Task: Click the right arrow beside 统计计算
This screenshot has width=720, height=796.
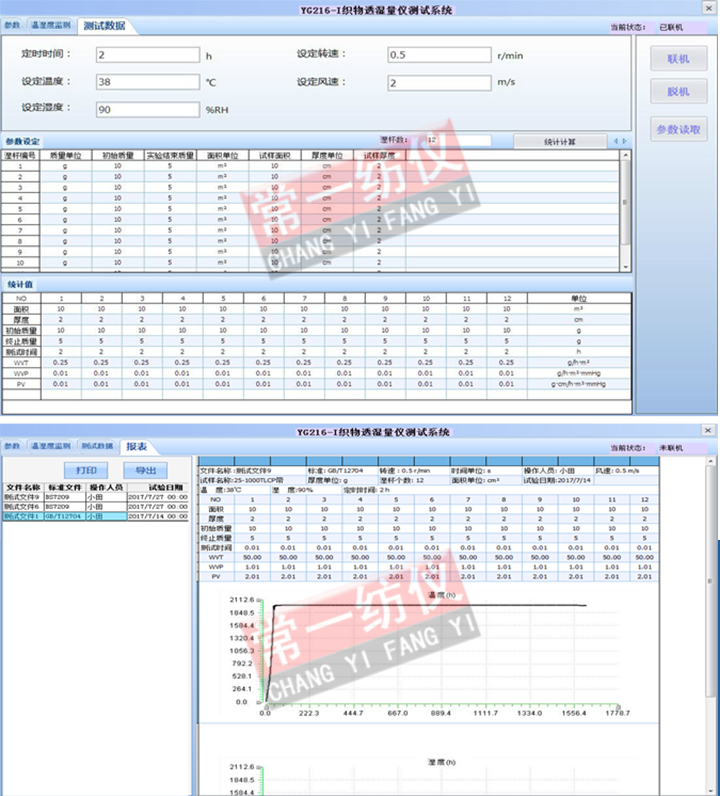Action: point(626,141)
